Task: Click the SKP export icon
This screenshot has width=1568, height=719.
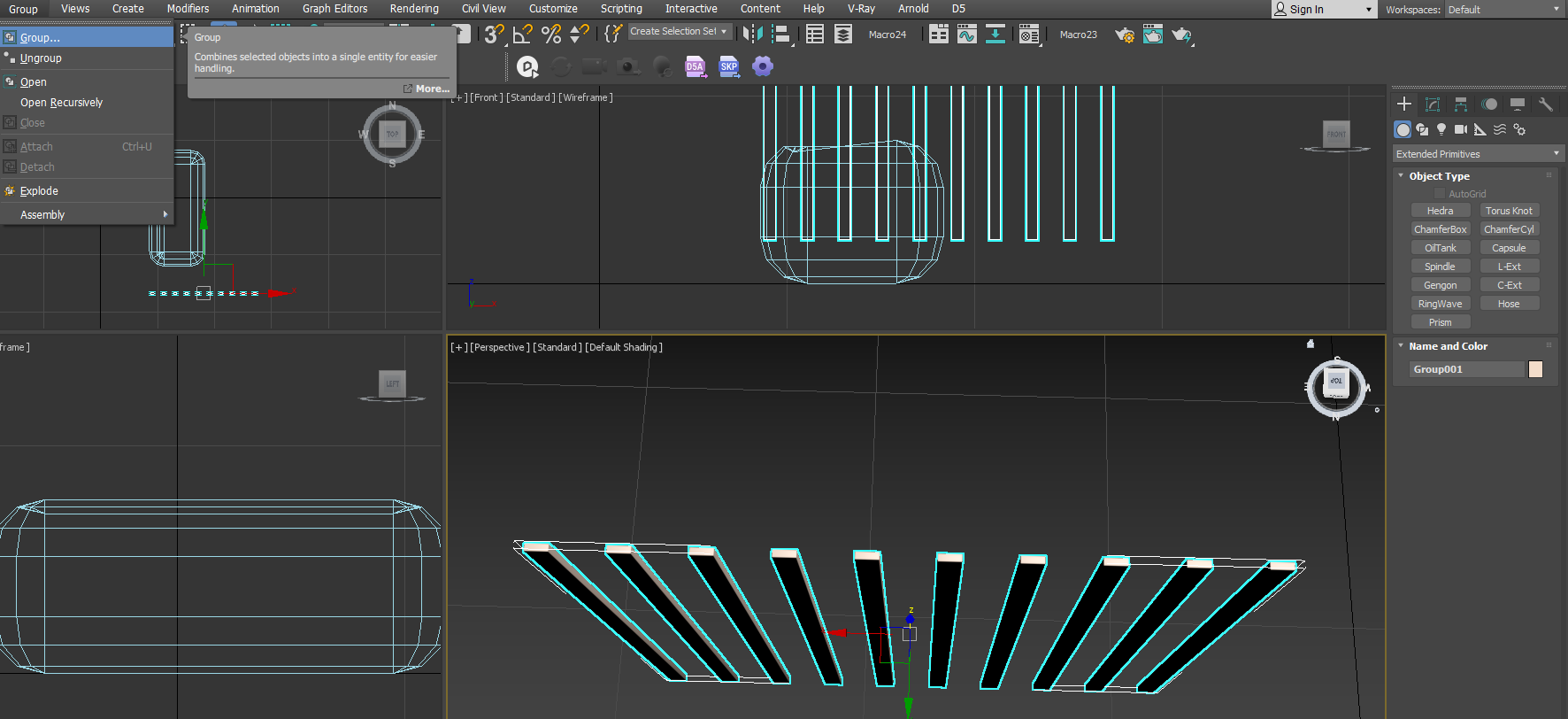Action: (729, 67)
